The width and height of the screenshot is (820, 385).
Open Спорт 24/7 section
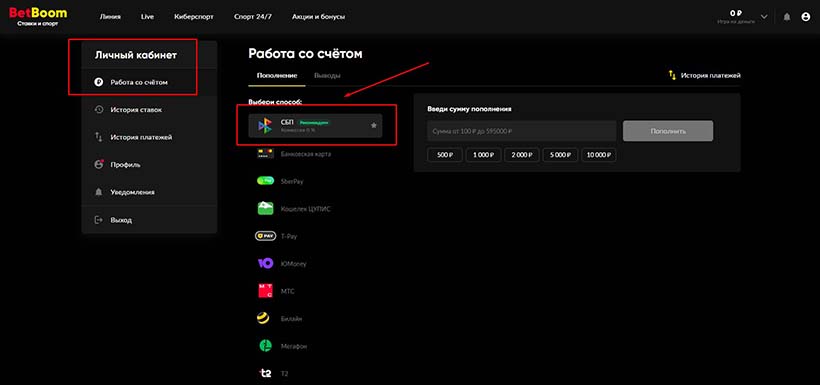pos(253,17)
